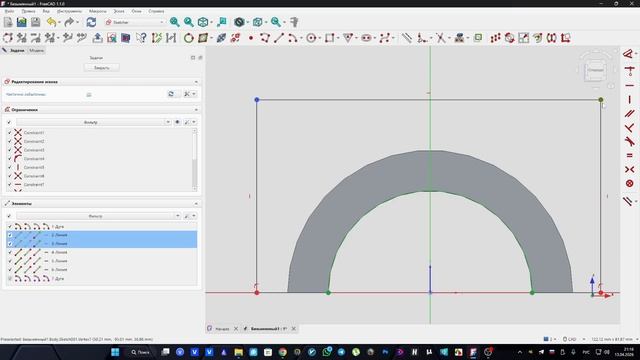Switch to the start page document tab

[x=222, y=329]
